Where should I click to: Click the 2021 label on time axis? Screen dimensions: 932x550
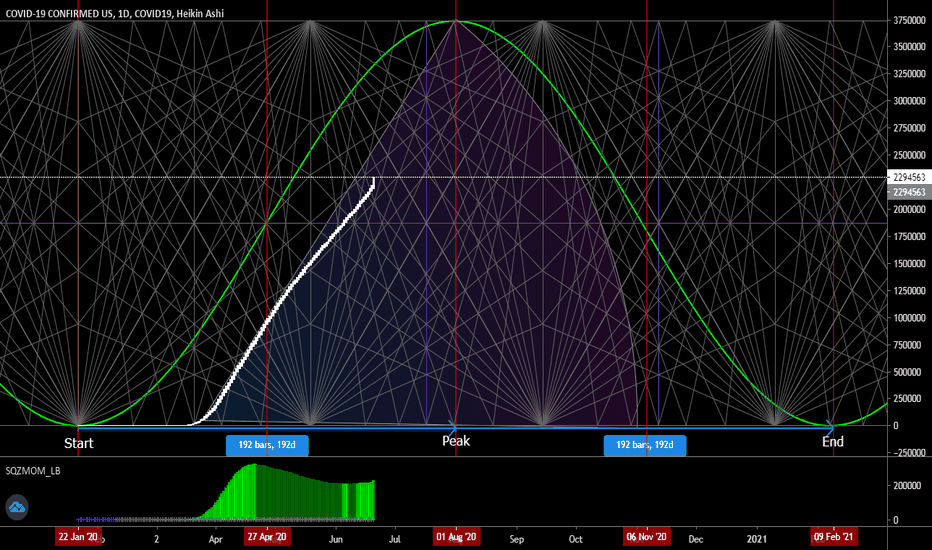click(757, 539)
